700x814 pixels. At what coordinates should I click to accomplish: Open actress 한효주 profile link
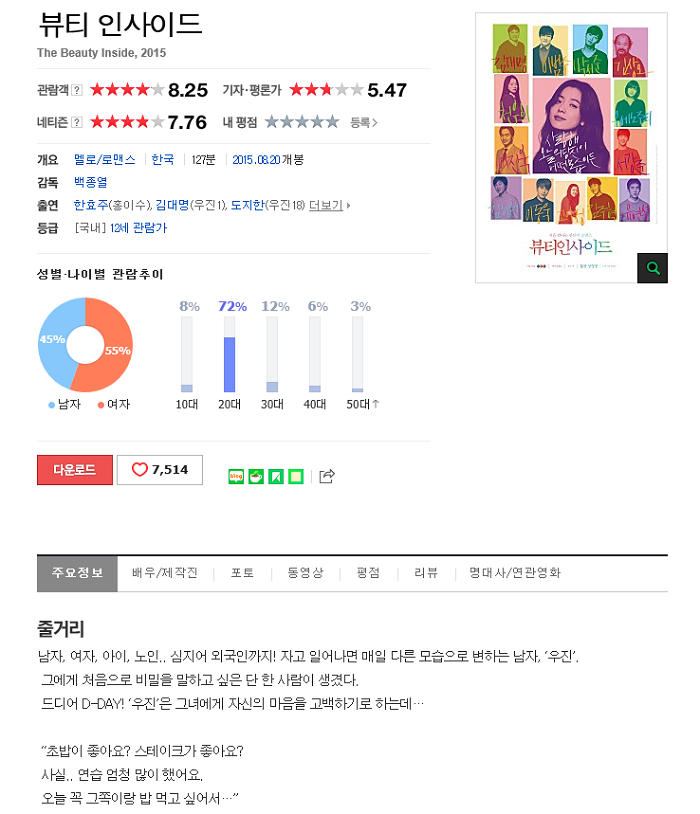pos(91,205)
